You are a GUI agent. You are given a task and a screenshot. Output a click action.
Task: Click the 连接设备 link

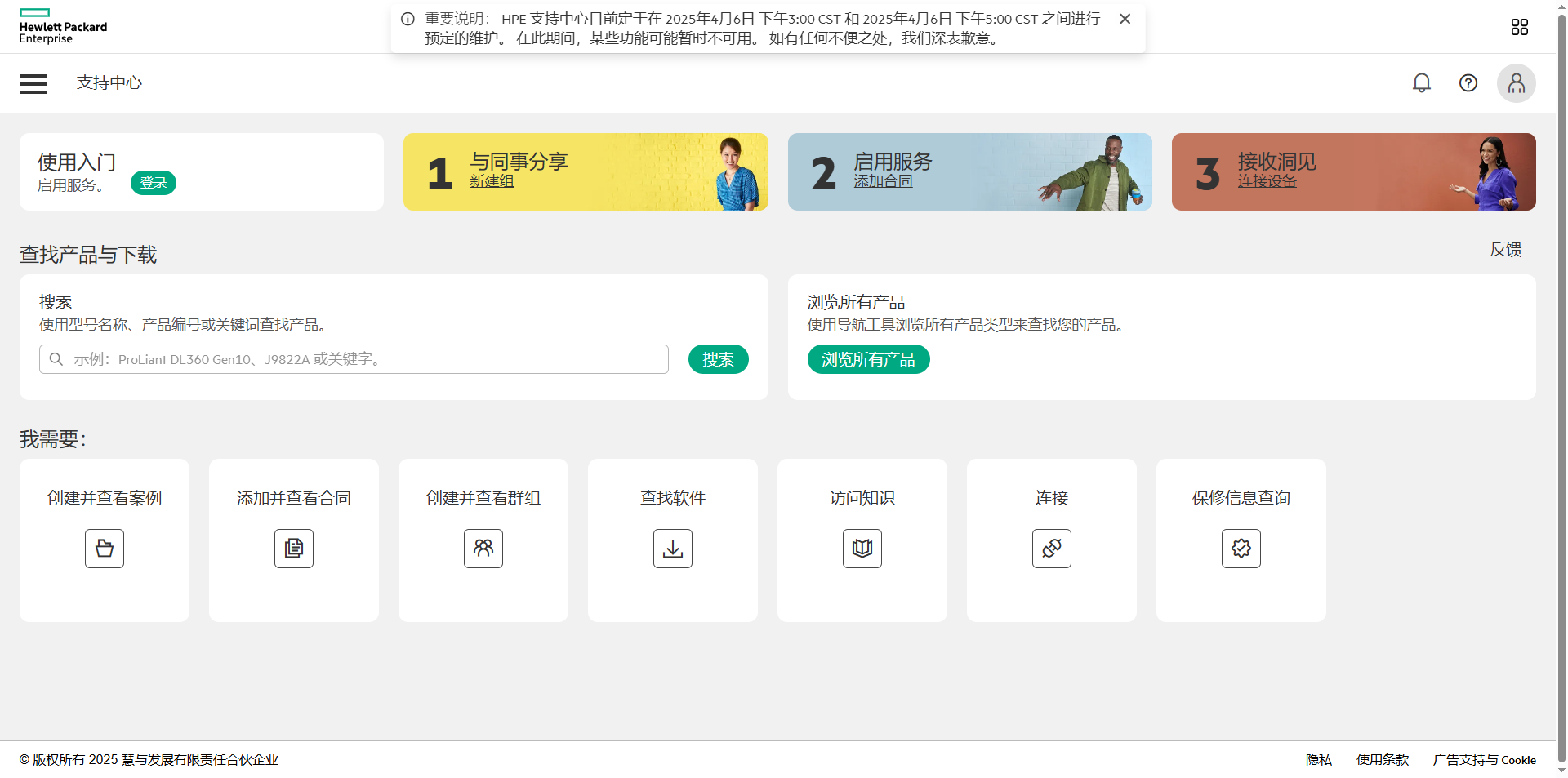point(1267,181)
